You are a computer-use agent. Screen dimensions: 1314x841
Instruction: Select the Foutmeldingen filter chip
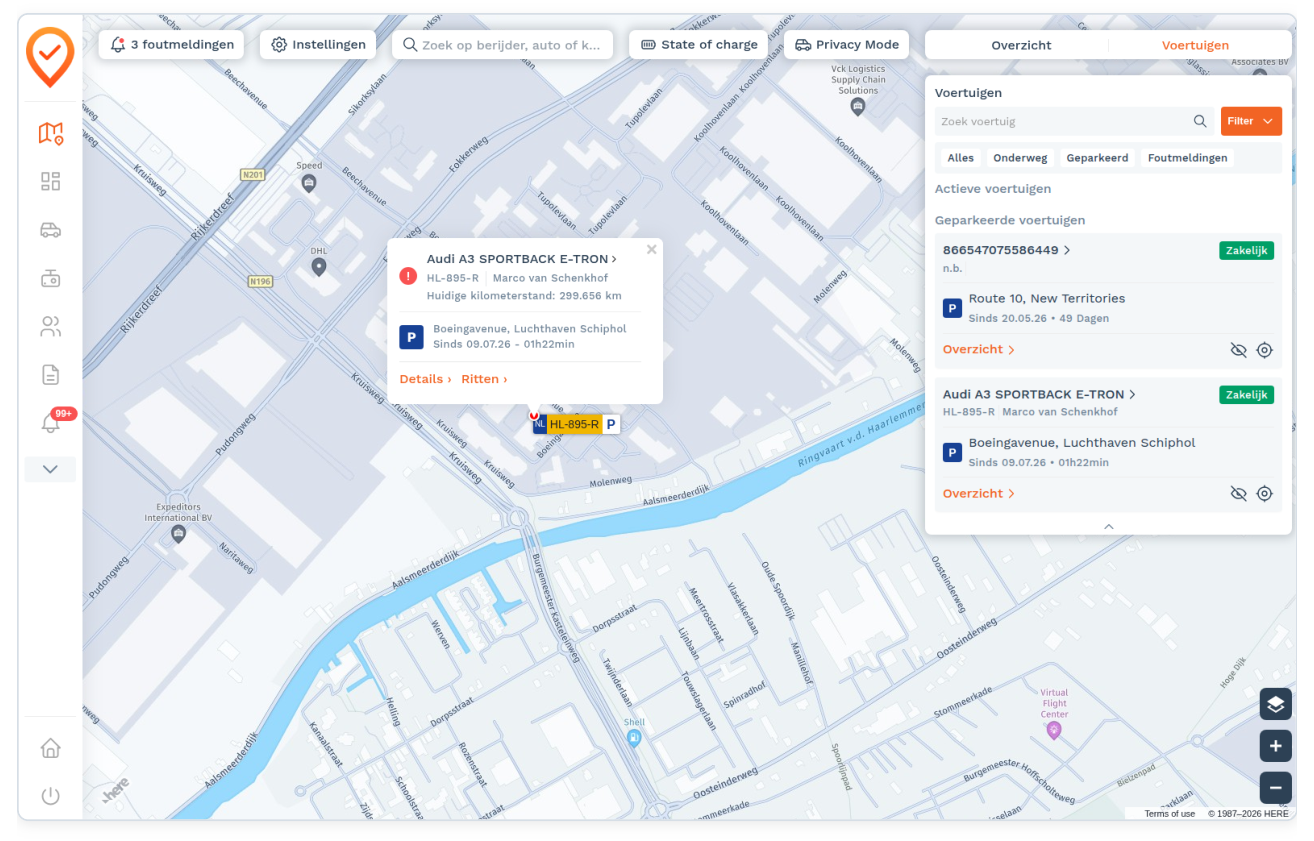point(1187,158)
